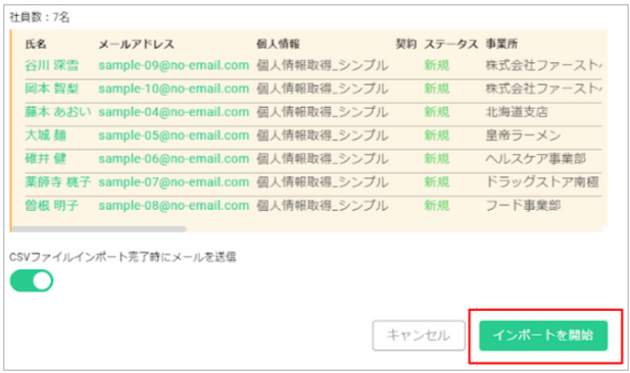The height and width of the screenshot is (373, 630).
Task: Click email sample-09@no-email.com
Action: click(x=174, y=65)
